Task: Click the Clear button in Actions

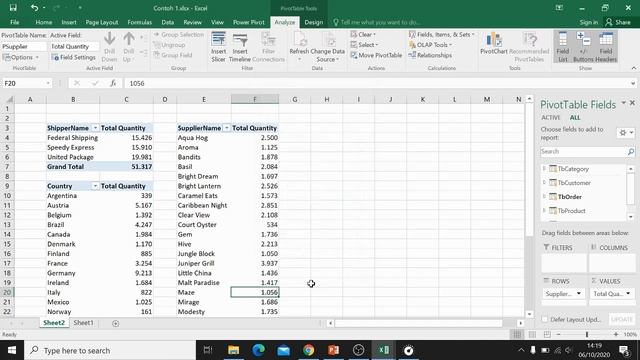Action: click(x=363, y=35)
